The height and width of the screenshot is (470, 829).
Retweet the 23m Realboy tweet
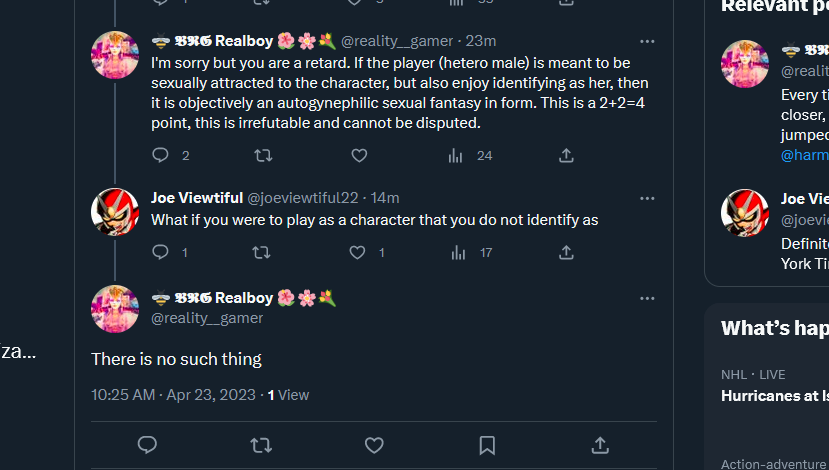[263, 155]
